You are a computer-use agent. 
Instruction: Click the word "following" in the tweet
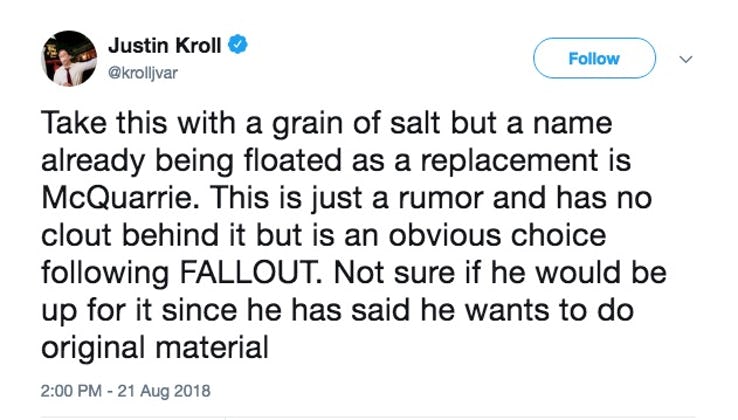click(104, 273)
